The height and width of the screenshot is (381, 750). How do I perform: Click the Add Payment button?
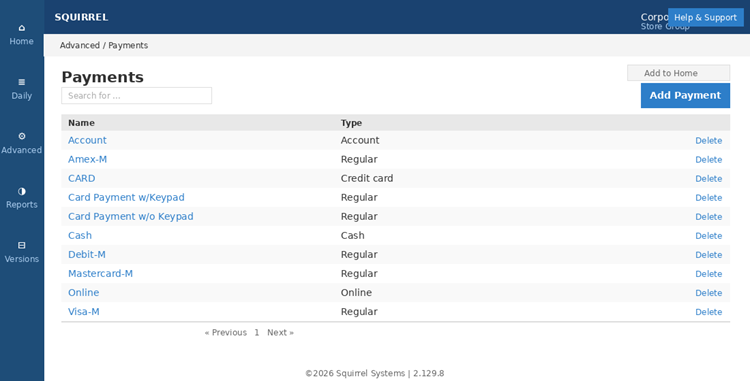pyautogui.click(x=685, y=95)
